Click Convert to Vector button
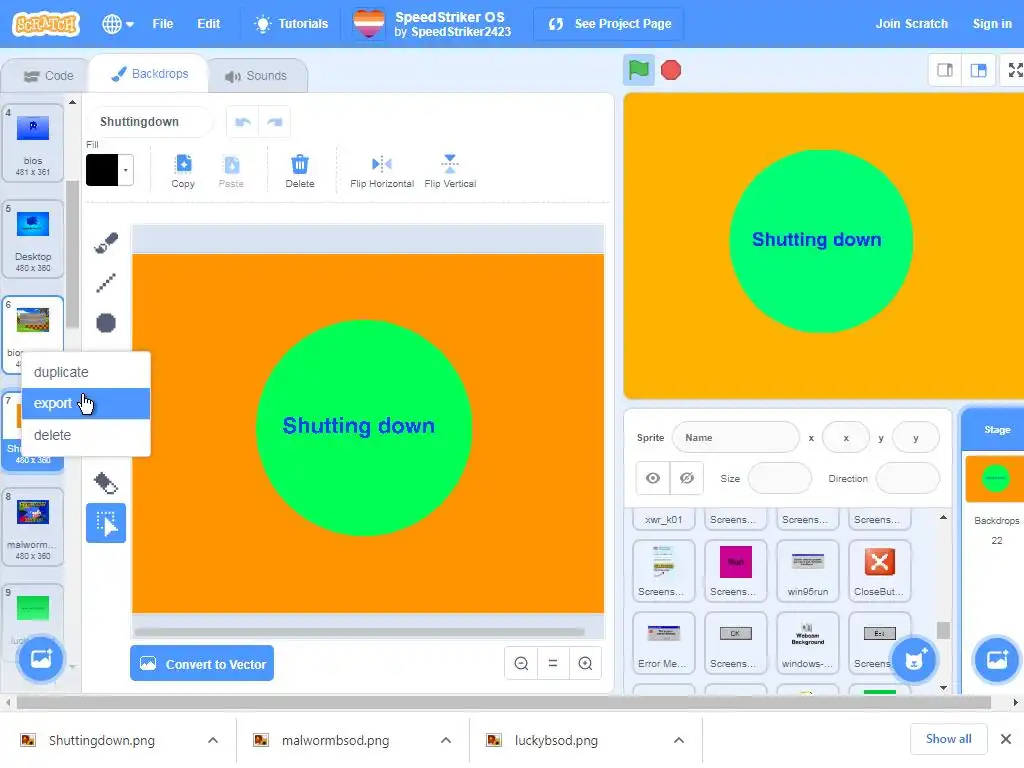This screenshot has width=1024, height=768. [202, 664]
